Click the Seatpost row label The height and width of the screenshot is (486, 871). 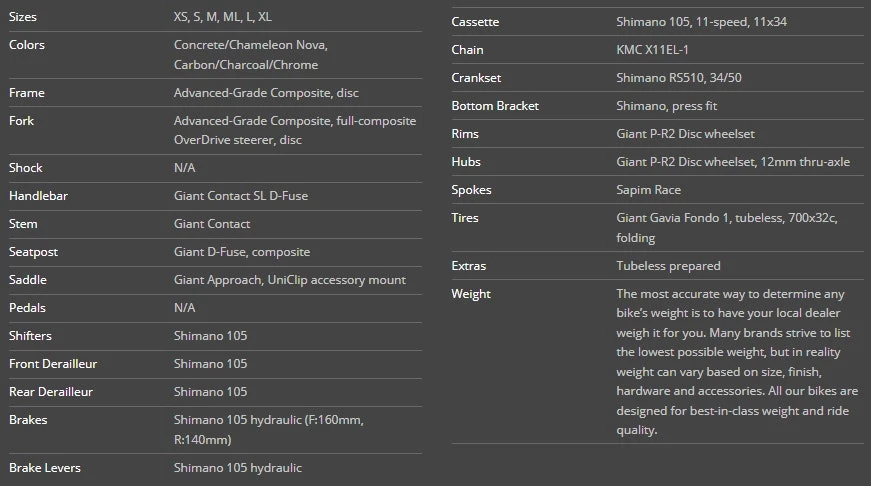click(x=33, y=252)
